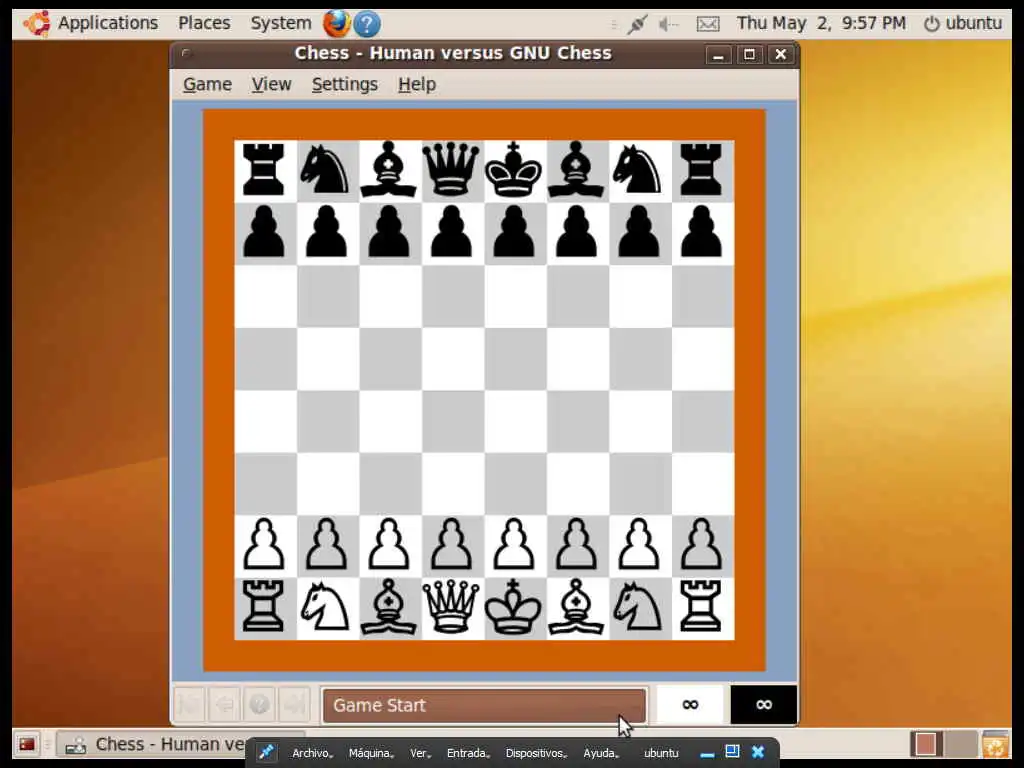Open the Help menu in Chess
The height and width of the screenshot is (768, 1024).
tap(417, 85)
